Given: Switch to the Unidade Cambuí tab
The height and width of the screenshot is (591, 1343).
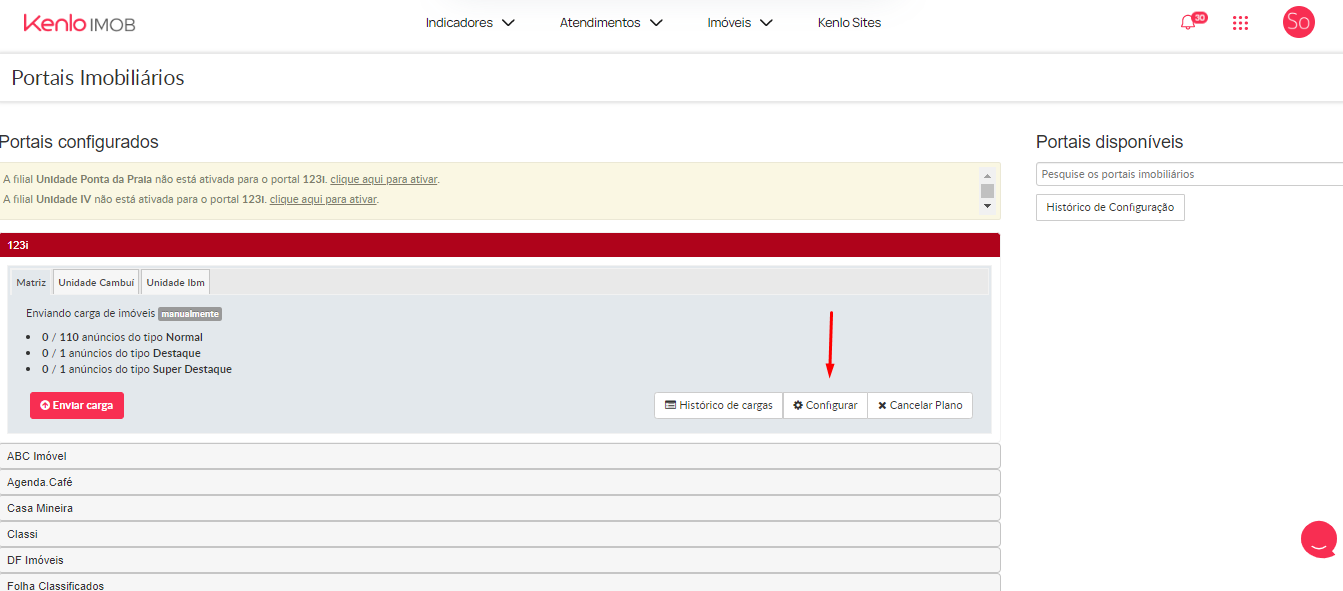Looking at the screenshot, I should coord(96,282).
